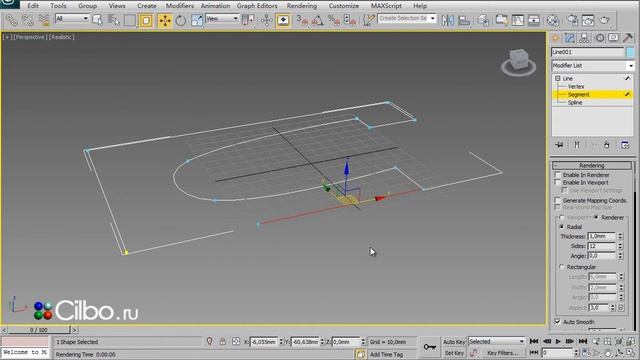The width and height of the screenshot is (640, 360).
Task: Toggle the Auto Key button
Action: coord(454,342)
